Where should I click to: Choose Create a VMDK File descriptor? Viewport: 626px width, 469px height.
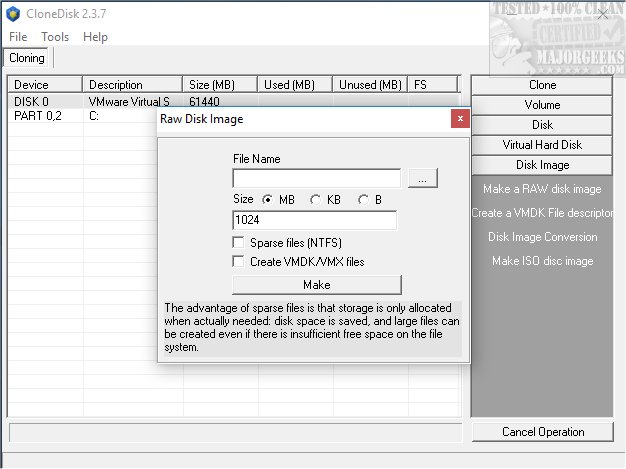click(x=542, y=213)
